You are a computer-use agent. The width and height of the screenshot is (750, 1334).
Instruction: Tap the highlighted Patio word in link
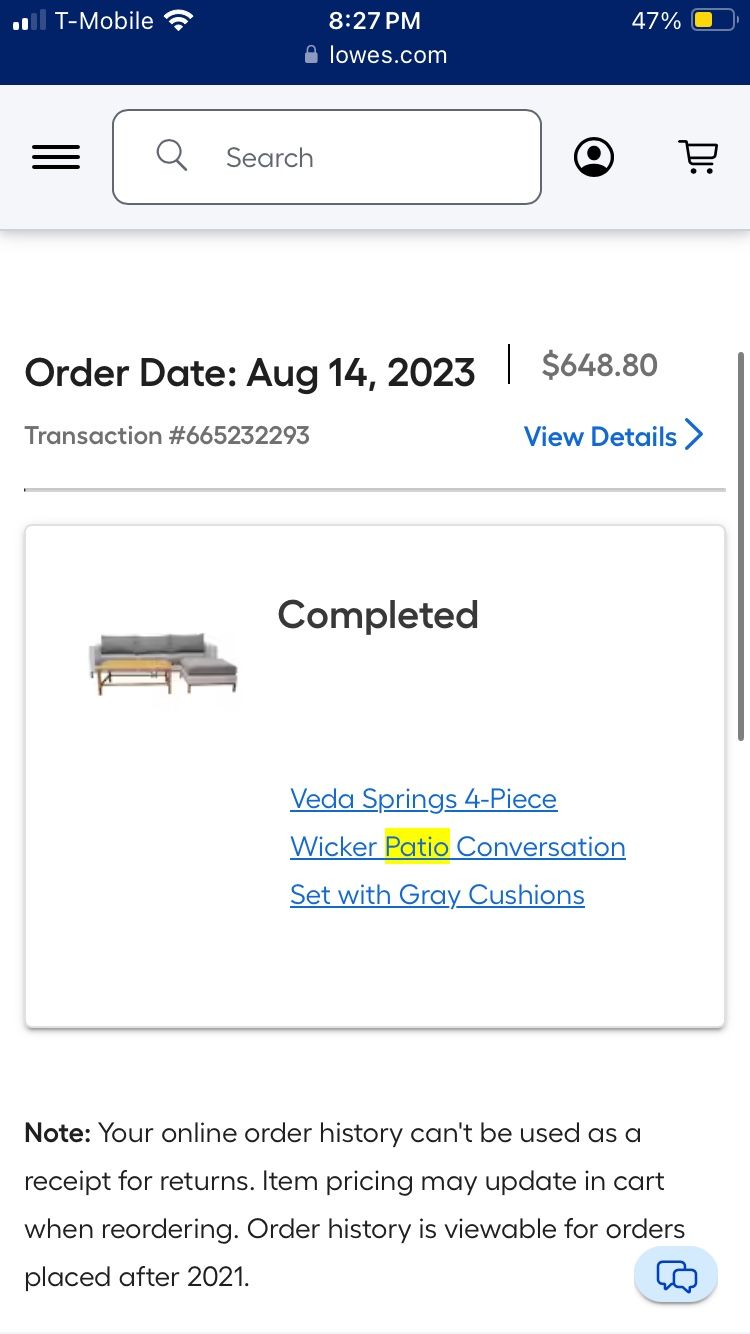pos(417,846)
